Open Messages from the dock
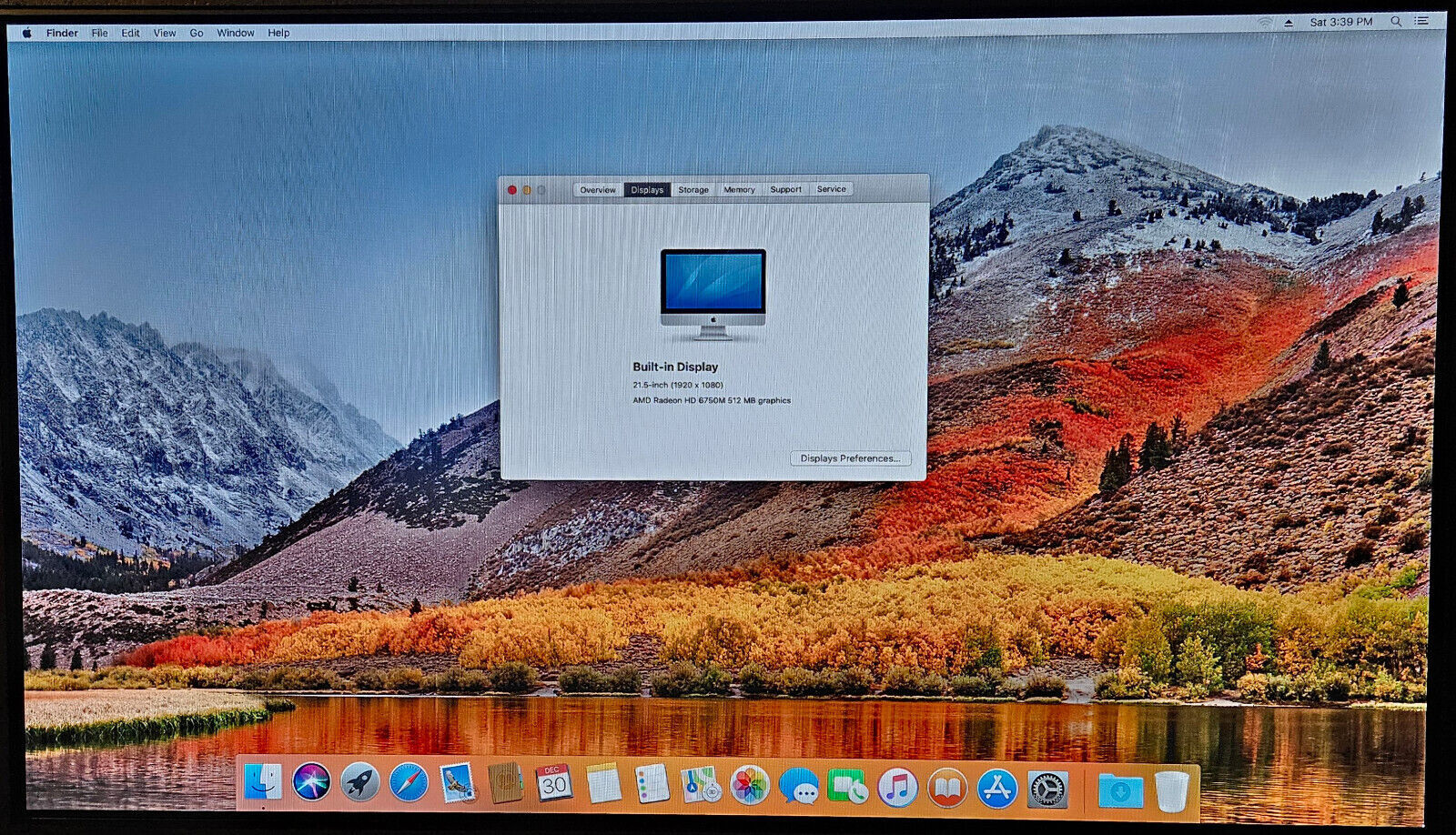 (799, 786)
